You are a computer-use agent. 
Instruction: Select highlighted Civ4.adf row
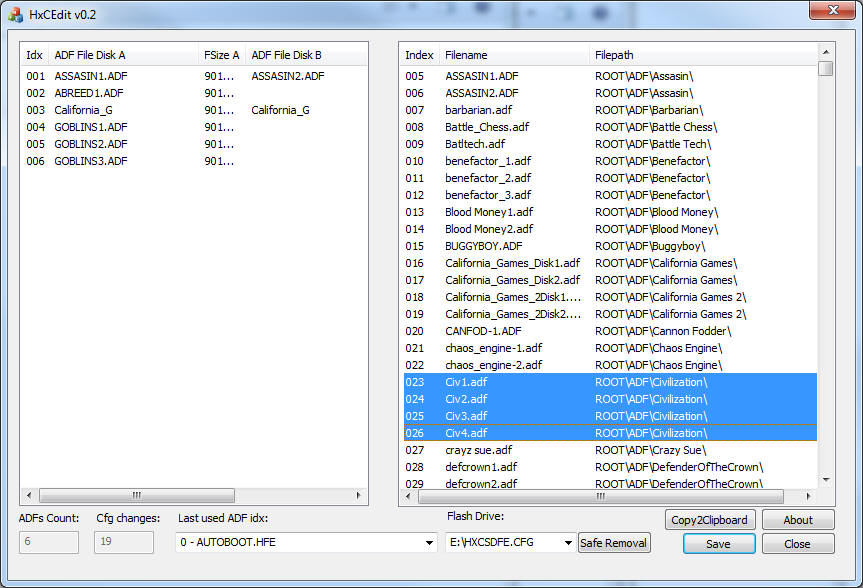(x=610, y=433)
